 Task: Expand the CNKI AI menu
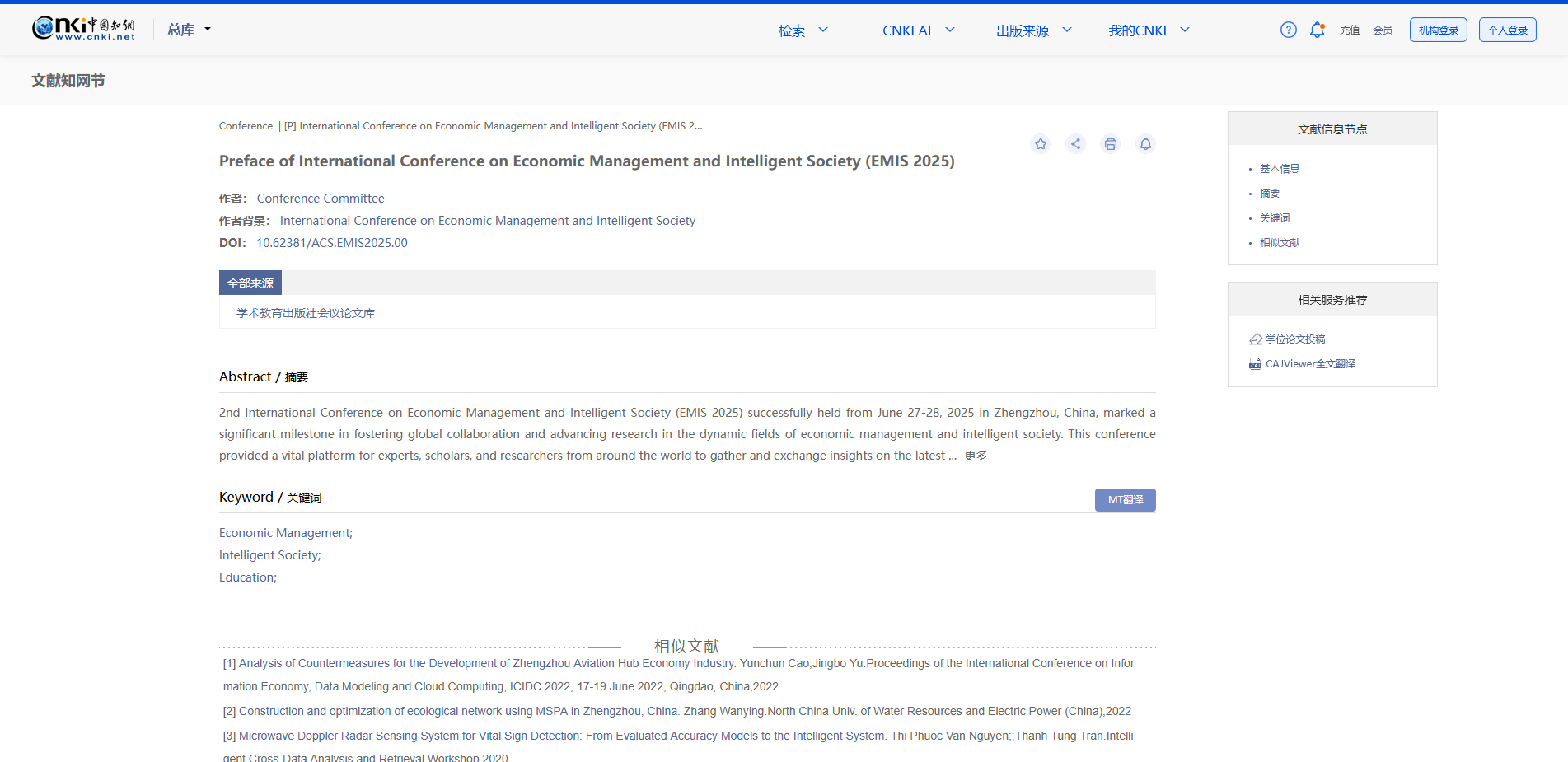coord(918,30)
